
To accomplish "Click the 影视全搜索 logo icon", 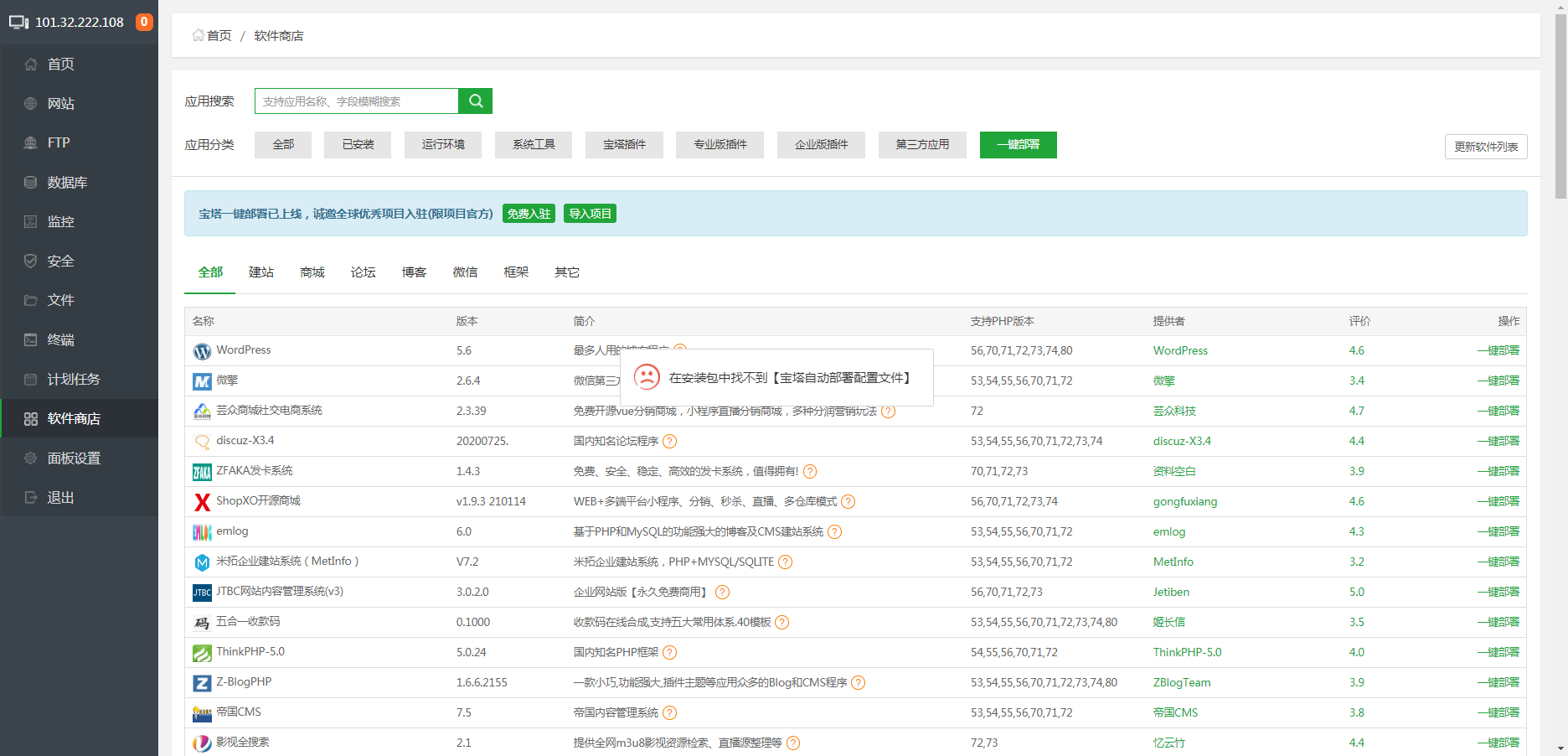I will coord(202,743).
